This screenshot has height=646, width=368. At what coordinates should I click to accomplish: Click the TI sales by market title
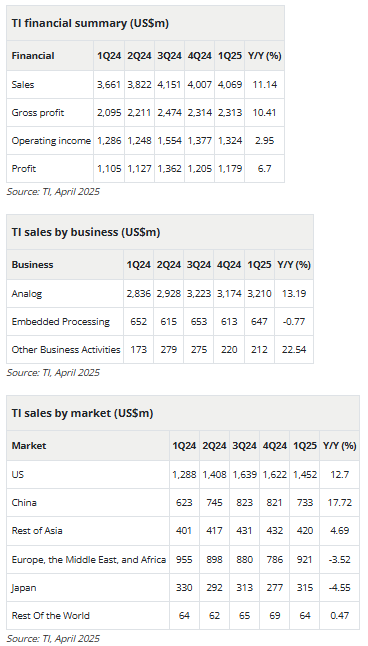pyautogui.click(x=82, y=413)
